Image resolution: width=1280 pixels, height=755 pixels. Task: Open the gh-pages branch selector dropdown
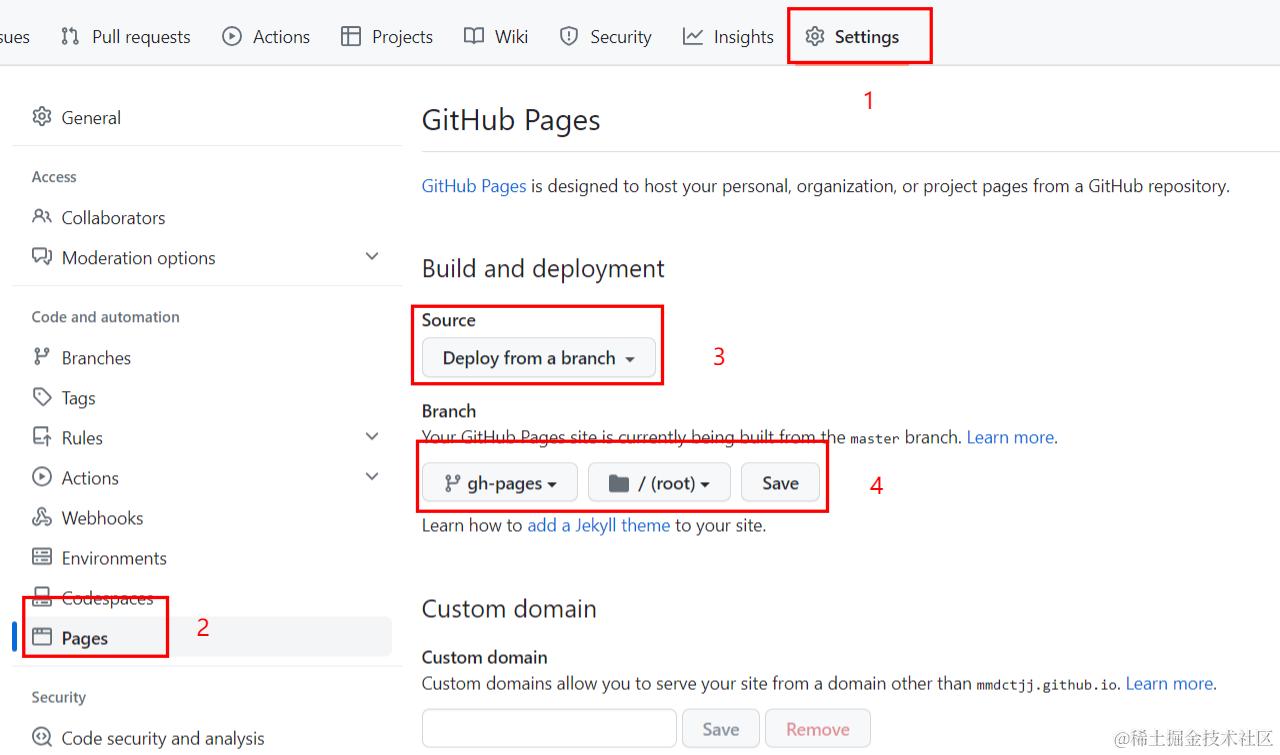[500, 483]
